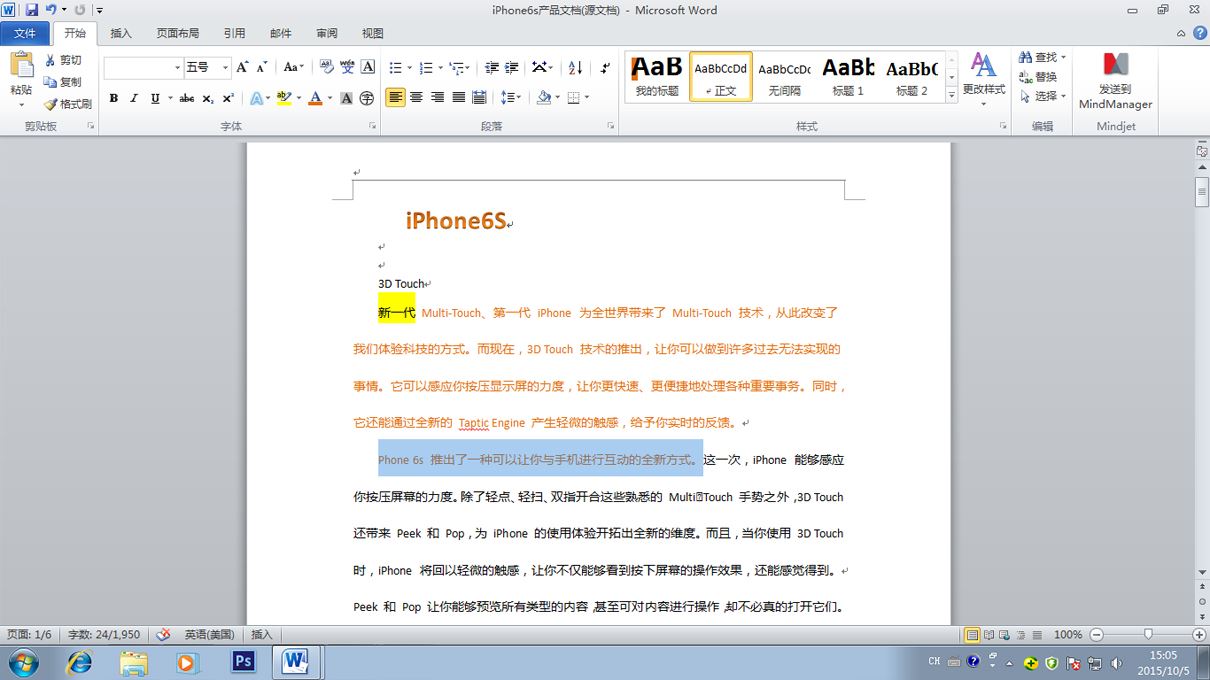Toggle Center paragraph alignment

pos(417,97)
